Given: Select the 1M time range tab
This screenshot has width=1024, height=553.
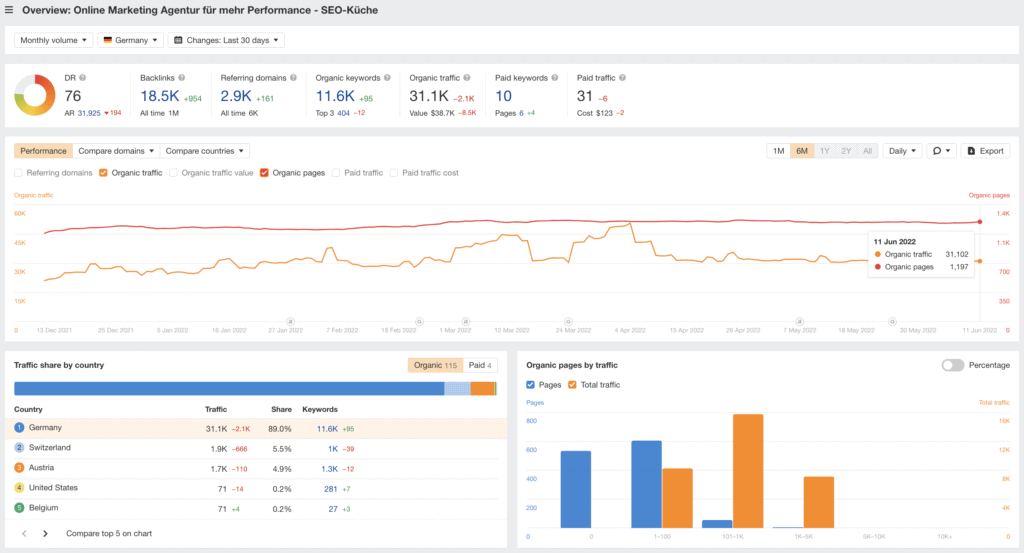Looking at the screenshot, I should pyautogui.click(x=778, y=151).
